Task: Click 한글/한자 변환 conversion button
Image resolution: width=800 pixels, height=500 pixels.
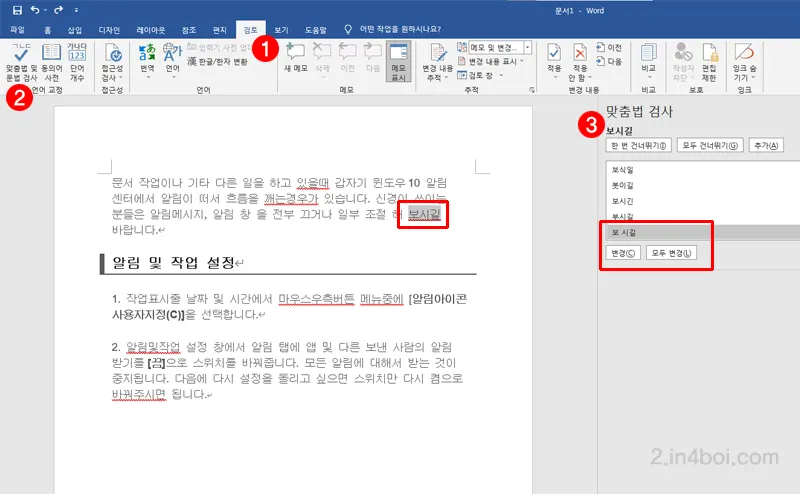Action: (217, 62)
